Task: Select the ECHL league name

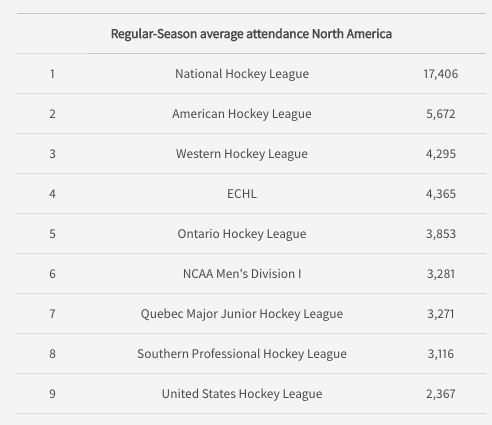Action: pyautogui.click(x=242, y=194)
